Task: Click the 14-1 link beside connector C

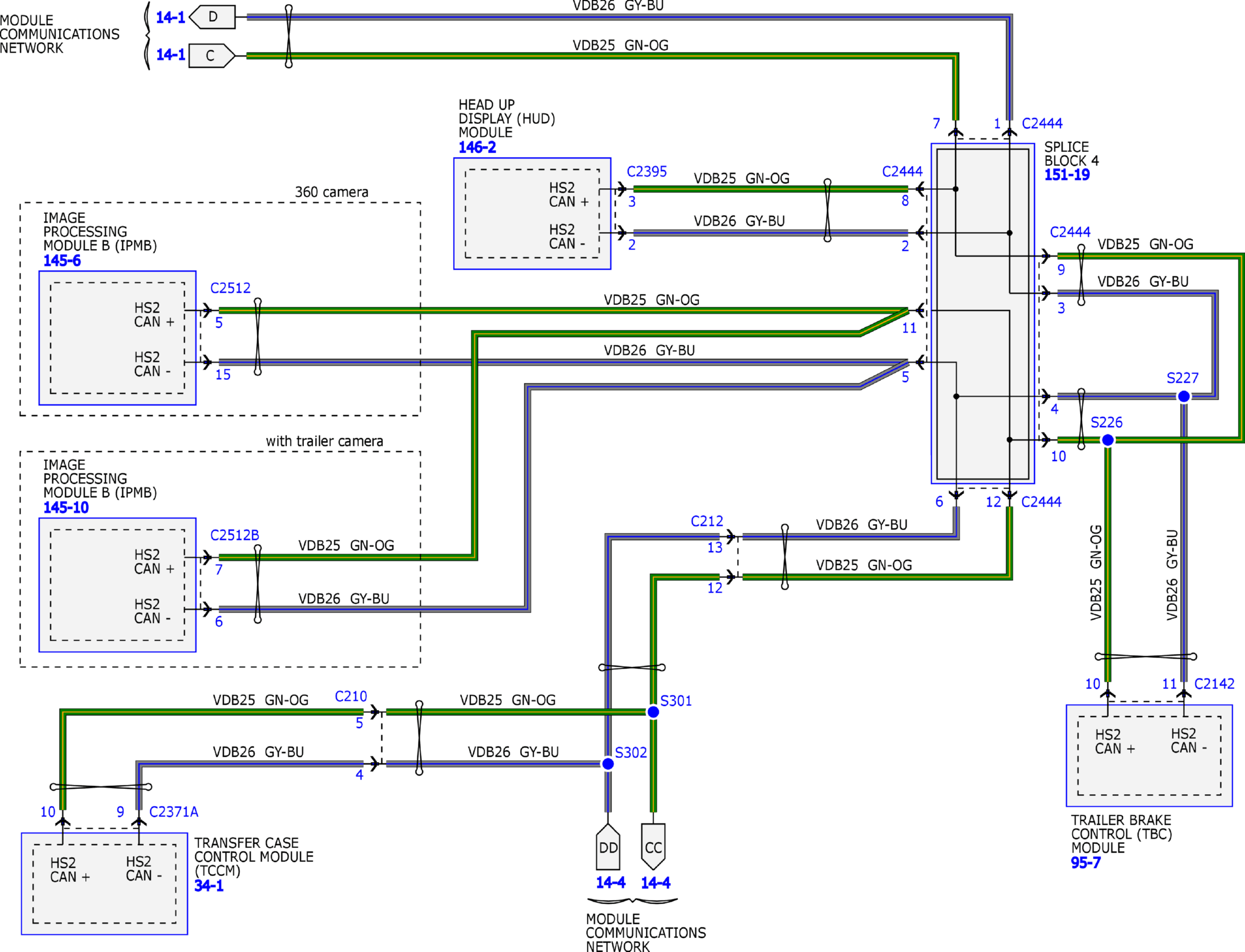Action: [x=170, y=55]
